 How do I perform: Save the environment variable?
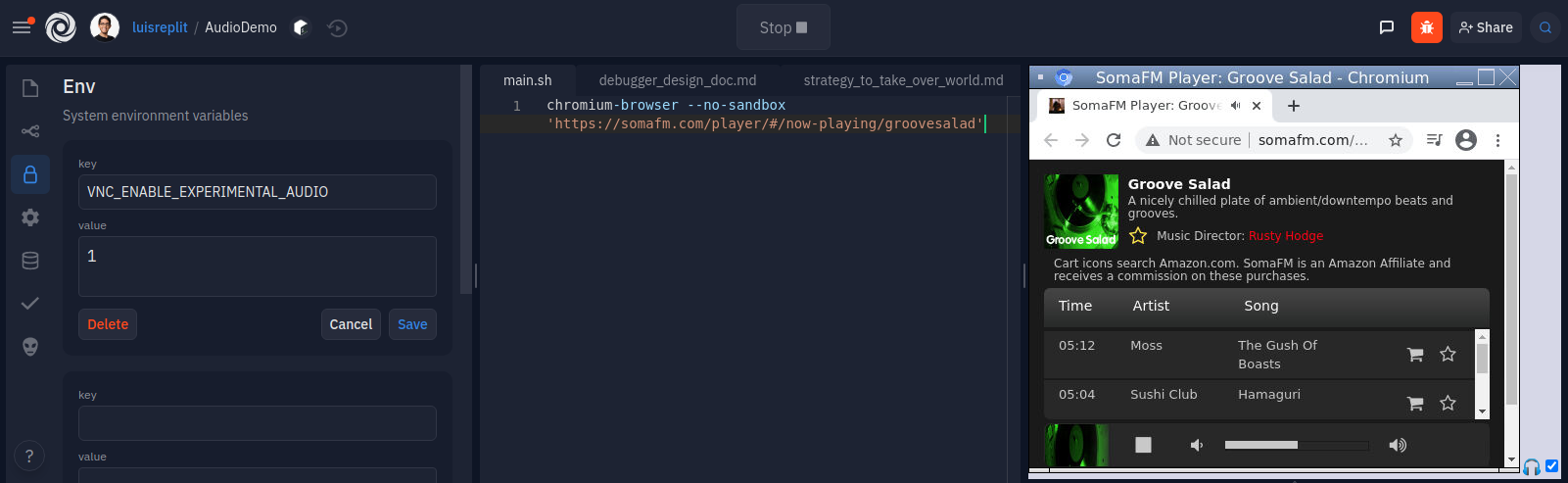412,324
